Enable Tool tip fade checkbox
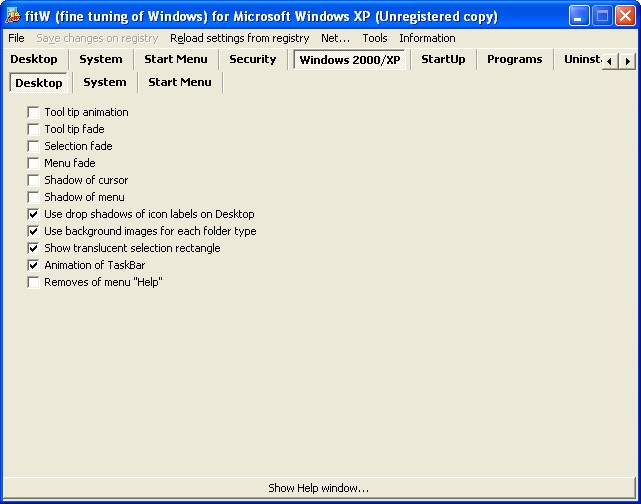This screenshot has height=504, width=641. [33, 129]
